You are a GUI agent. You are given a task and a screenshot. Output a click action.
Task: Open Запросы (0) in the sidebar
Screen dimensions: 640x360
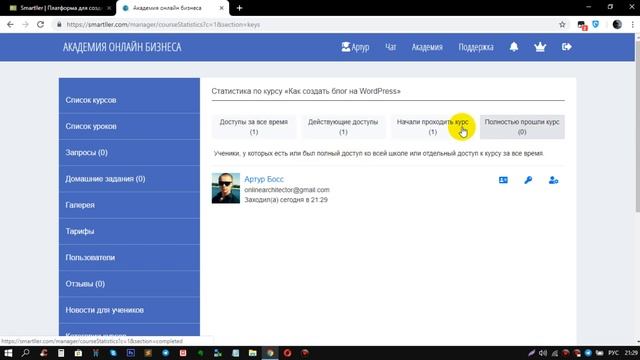(x=129, y=153)
